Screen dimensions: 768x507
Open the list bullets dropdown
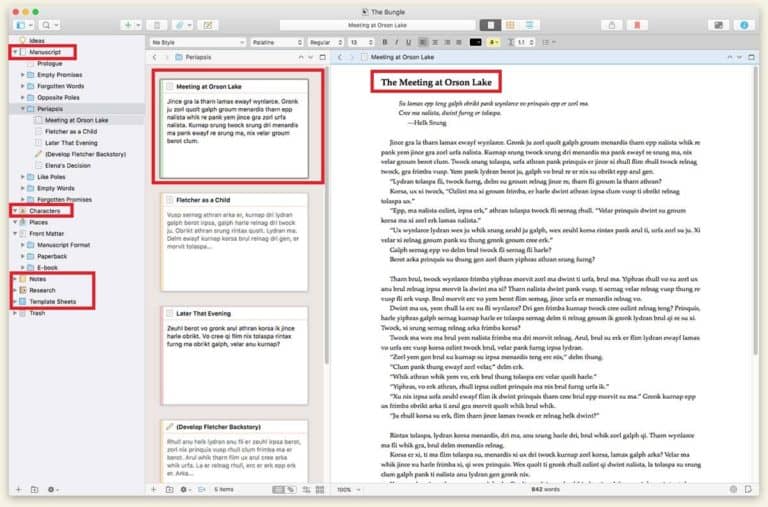(x=549, y=43)
